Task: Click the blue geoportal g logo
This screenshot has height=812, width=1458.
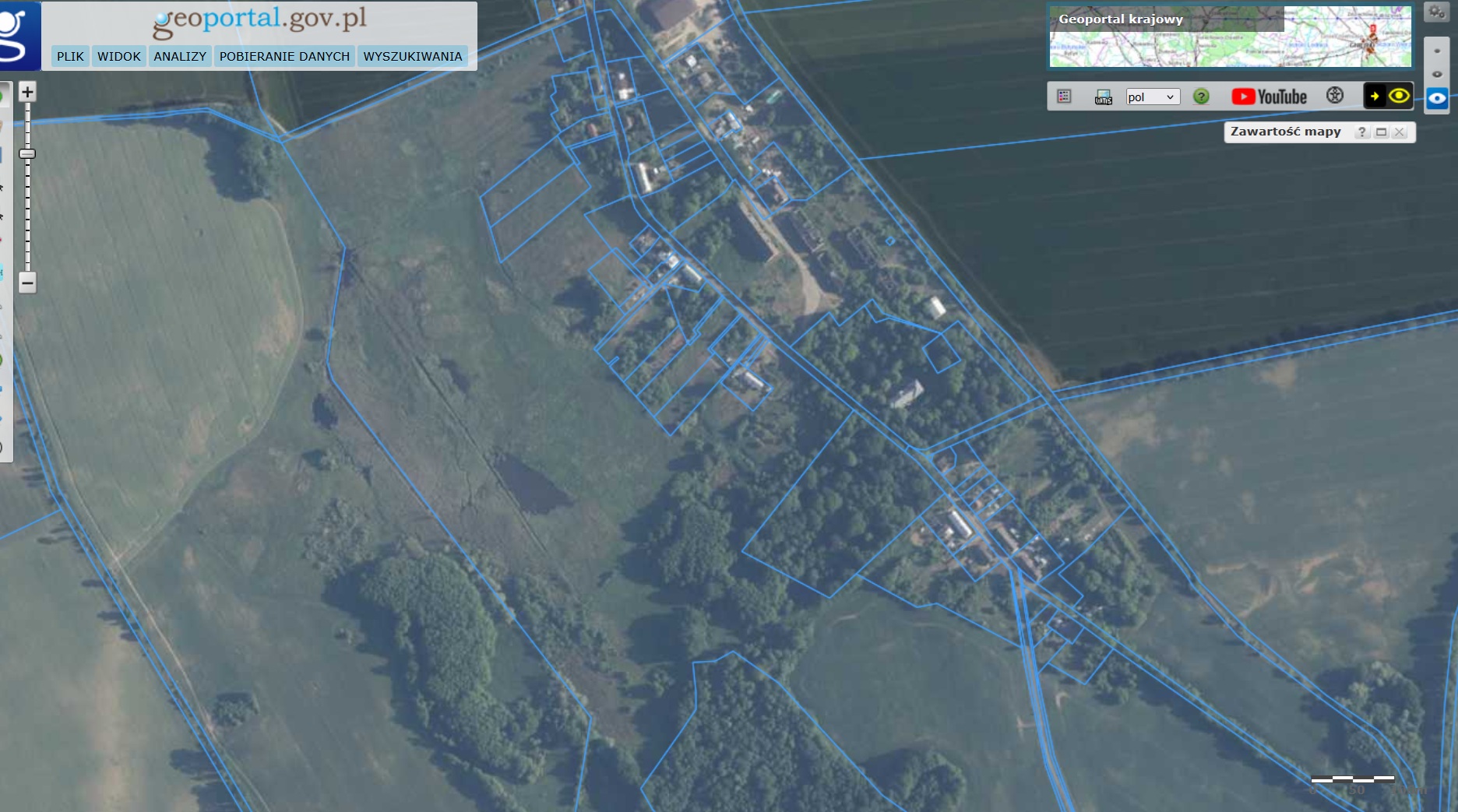Action: (19, 36)
